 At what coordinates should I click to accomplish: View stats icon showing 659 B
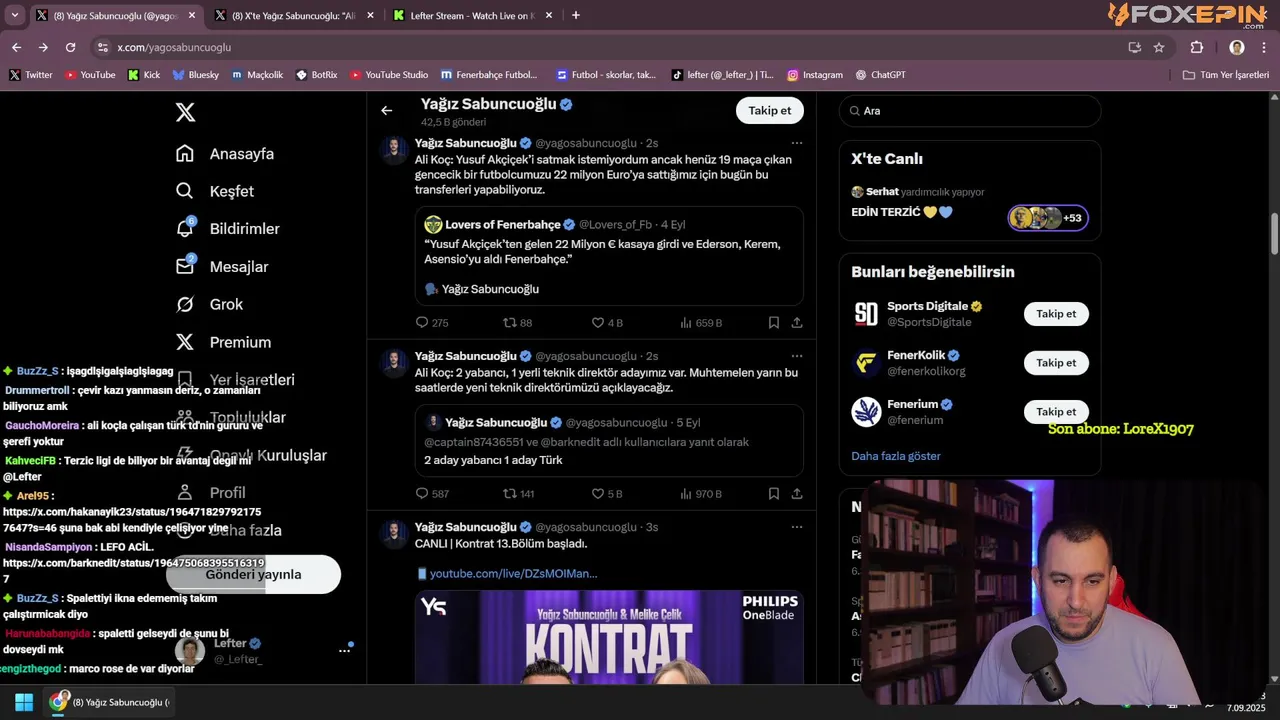pyautogui.click(x=686, y=323)
